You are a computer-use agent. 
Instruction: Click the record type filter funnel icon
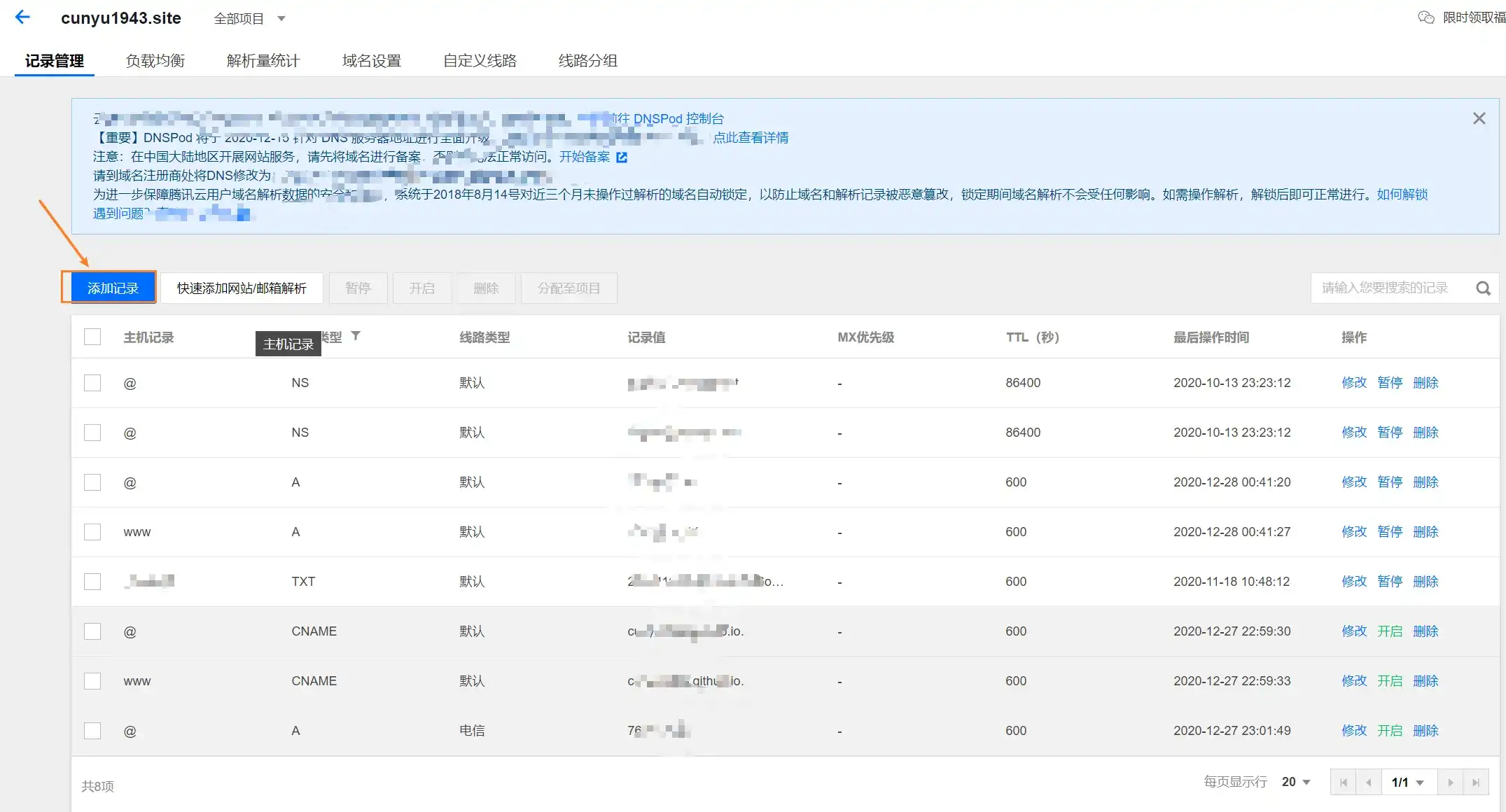click(356, 336)
